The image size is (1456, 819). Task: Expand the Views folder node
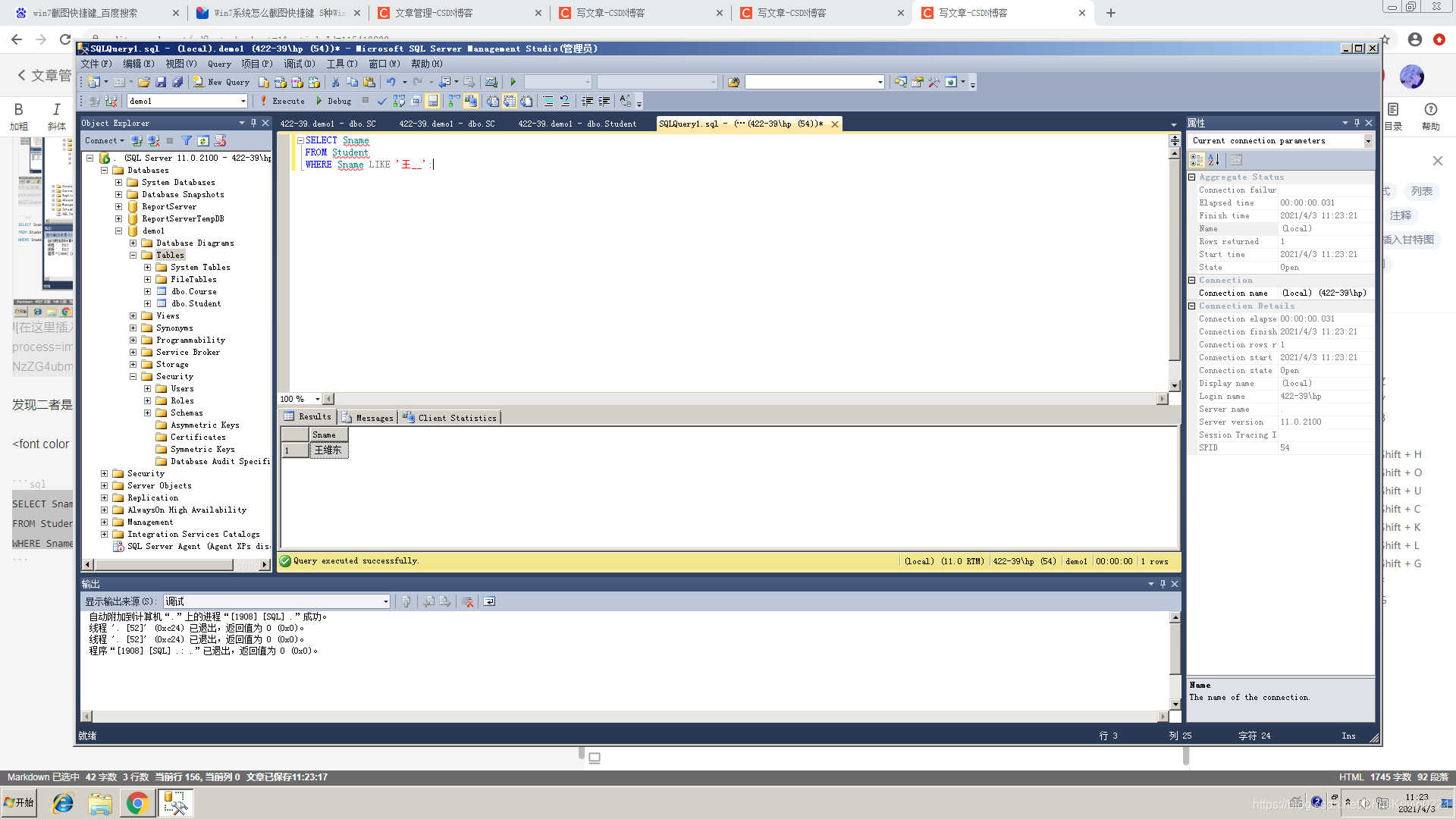[x=133, y=316]
